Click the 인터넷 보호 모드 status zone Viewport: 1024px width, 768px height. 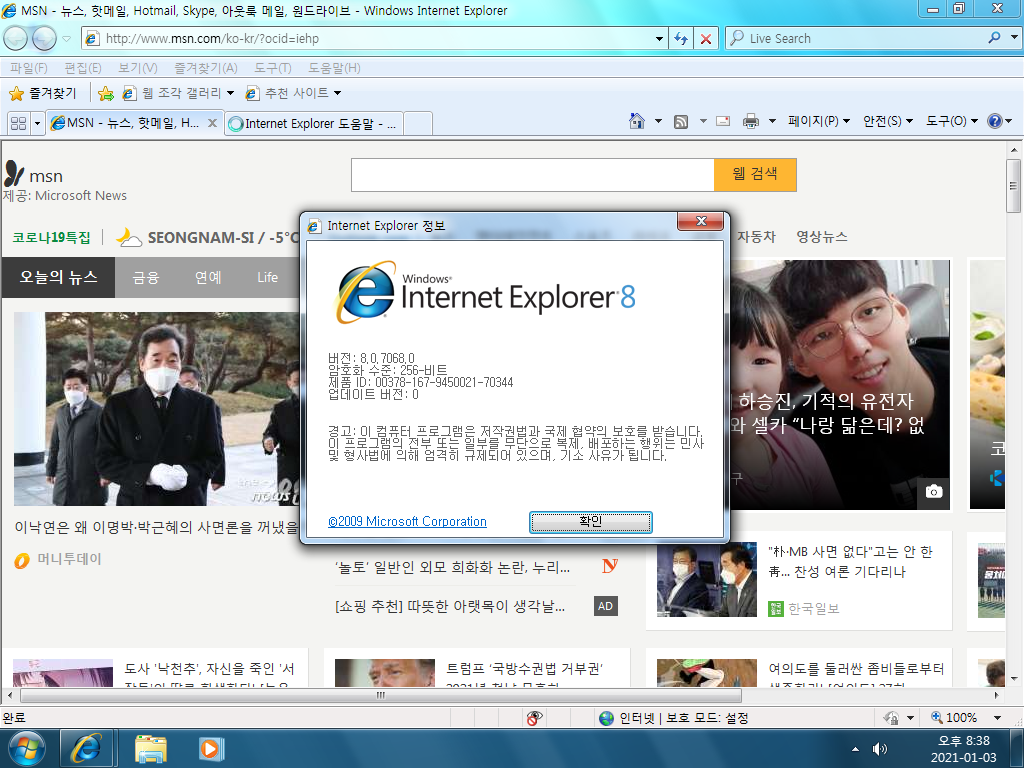click(x=673, y=718)
